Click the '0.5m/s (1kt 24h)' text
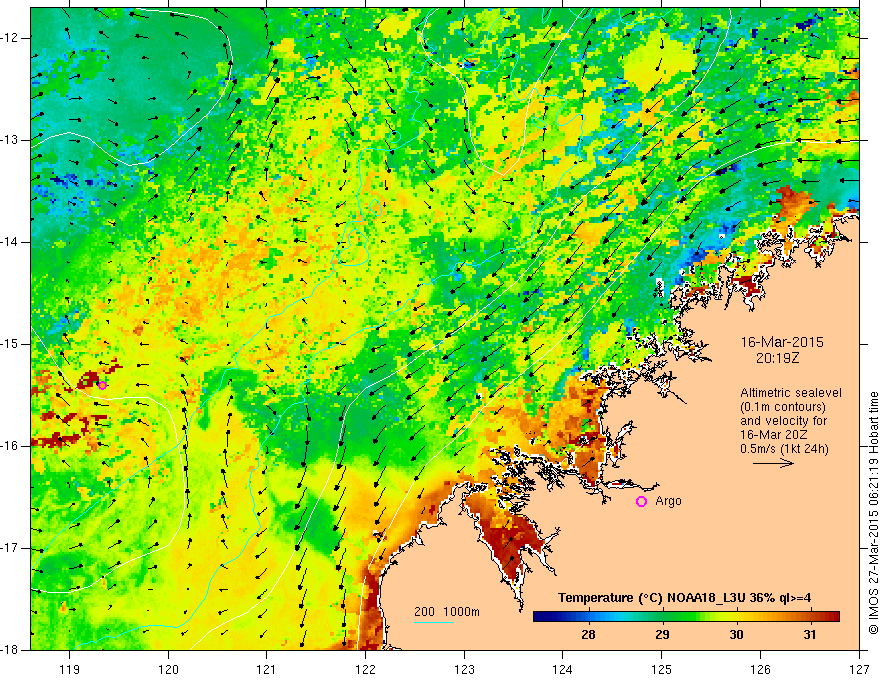This screenshot has width=880, height=680. click(x=784, y=449)
